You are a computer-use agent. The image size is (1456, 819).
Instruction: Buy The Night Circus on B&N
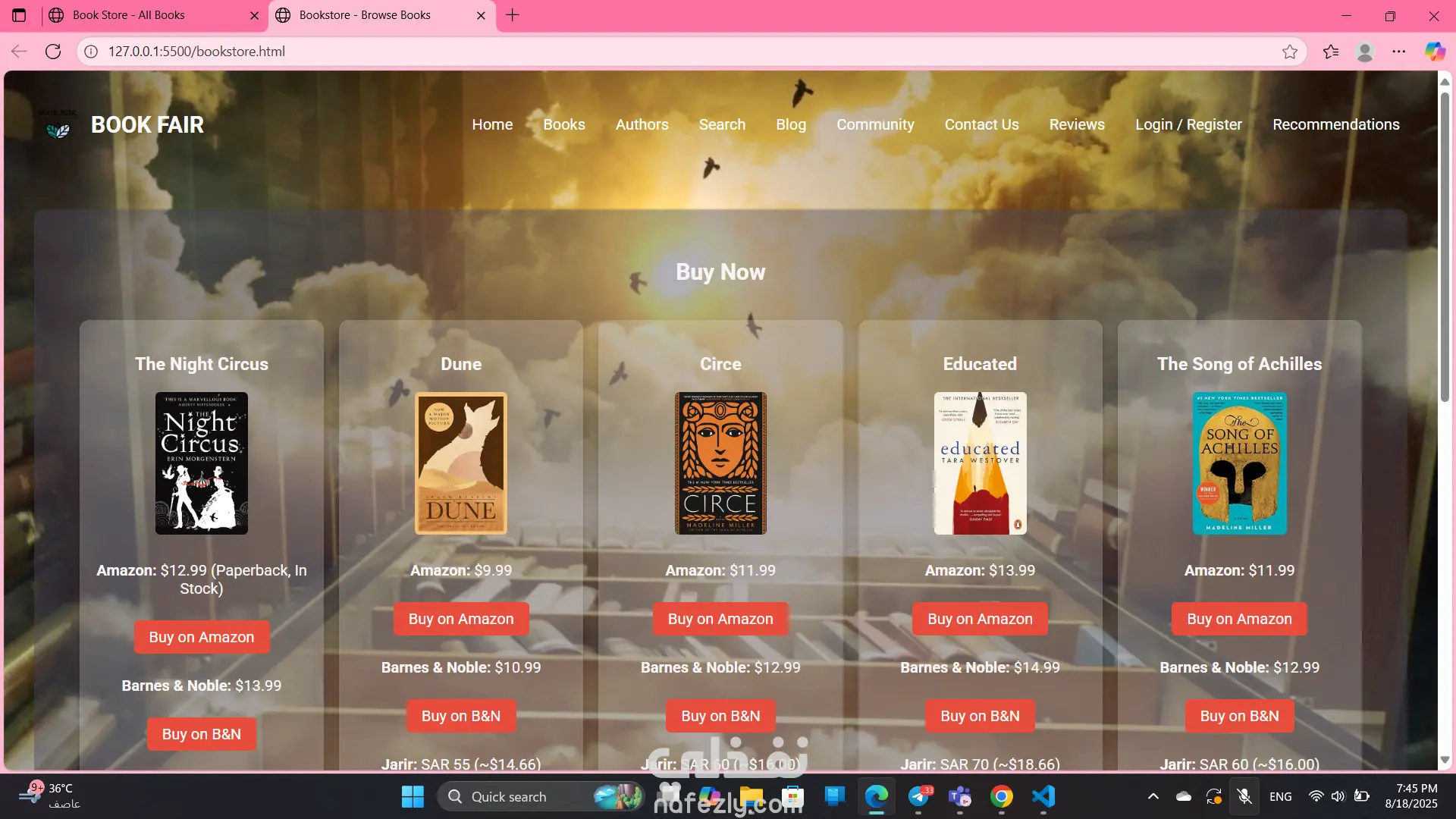tap(202, 734)
